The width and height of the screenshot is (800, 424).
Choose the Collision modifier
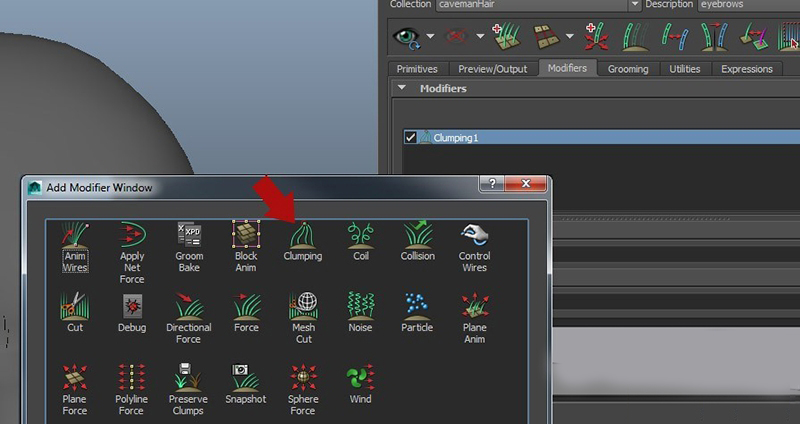point(417,242)
